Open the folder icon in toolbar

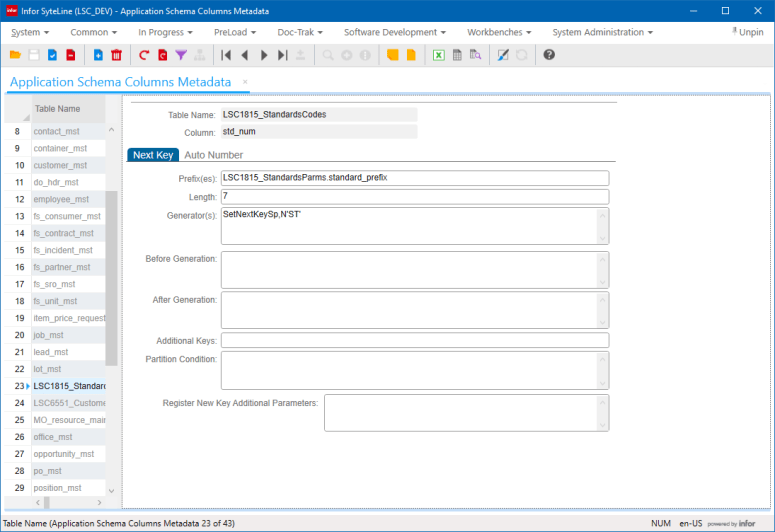click(x=15, y=55)
